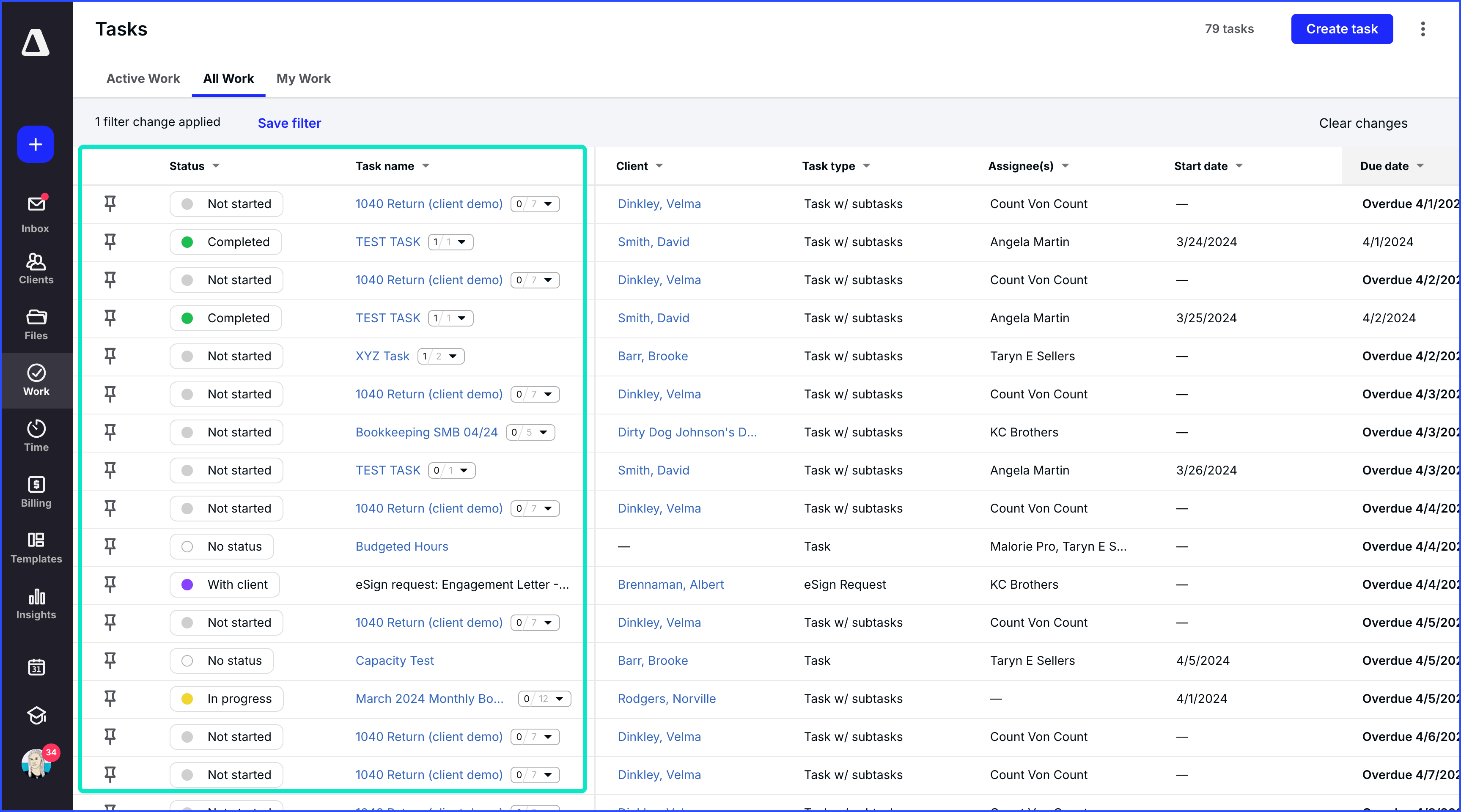1461x812 pixels.
Task: Open the Files section
Action: pos(36,323)
